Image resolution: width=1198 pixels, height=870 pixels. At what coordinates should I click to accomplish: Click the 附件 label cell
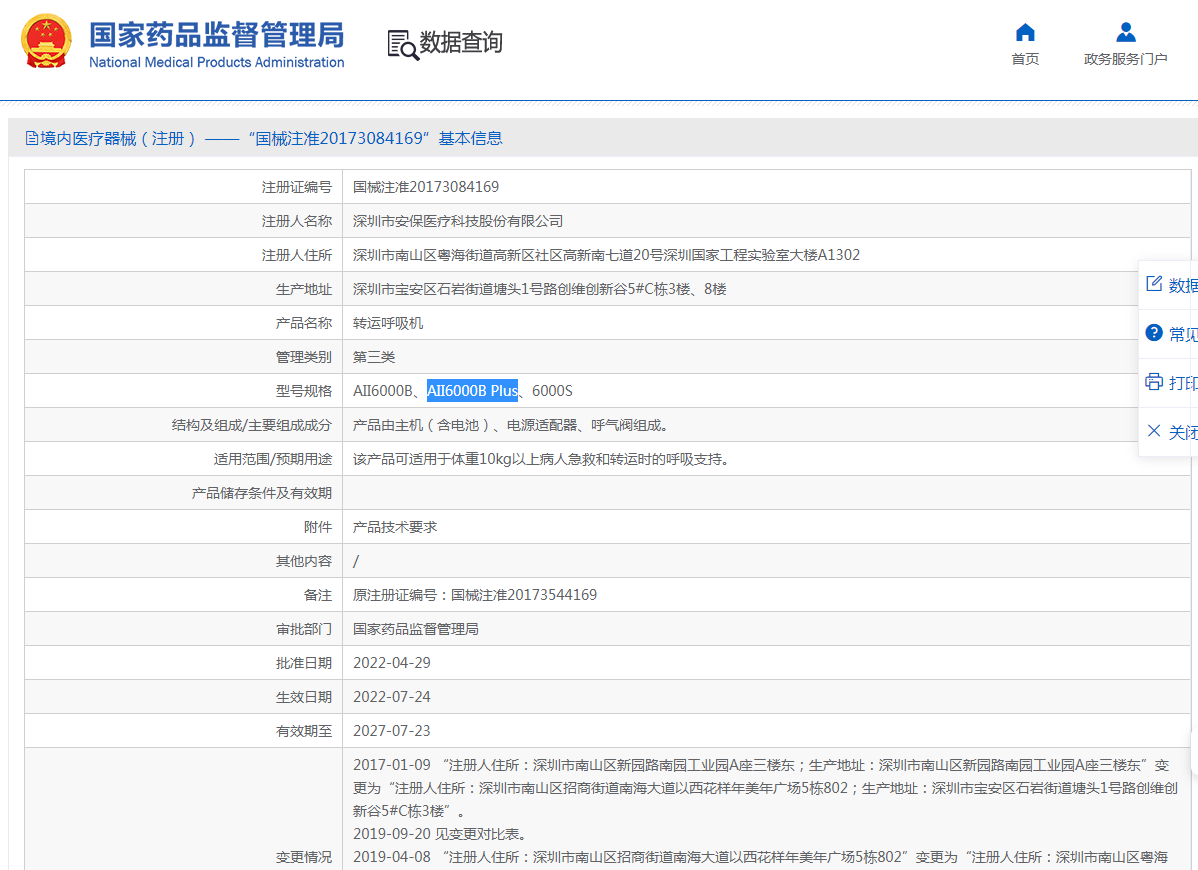(x=183, y=527)
